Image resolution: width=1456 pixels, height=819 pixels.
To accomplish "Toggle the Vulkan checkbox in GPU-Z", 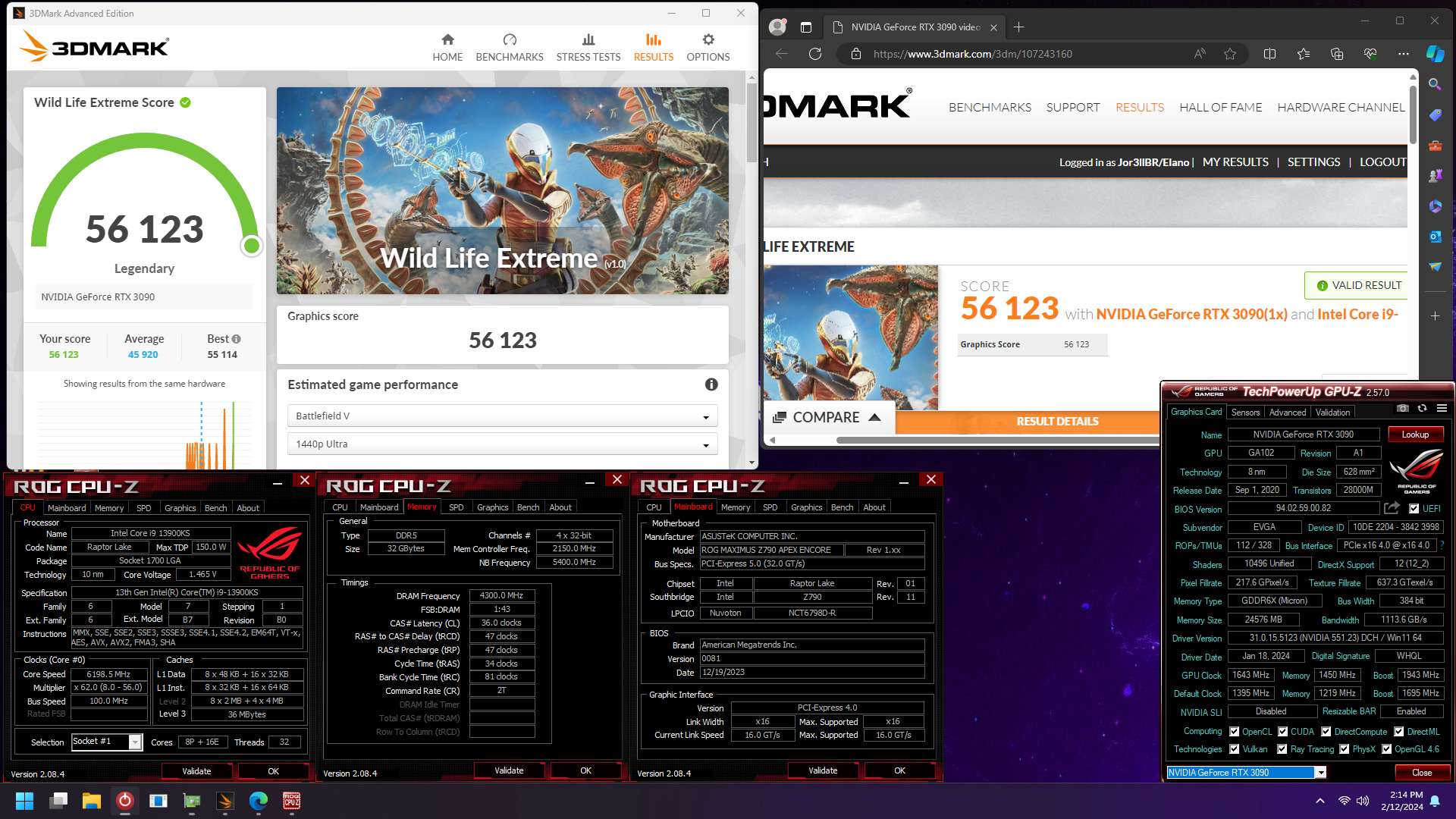I will pyautogui.click(x=1235, y=749).
